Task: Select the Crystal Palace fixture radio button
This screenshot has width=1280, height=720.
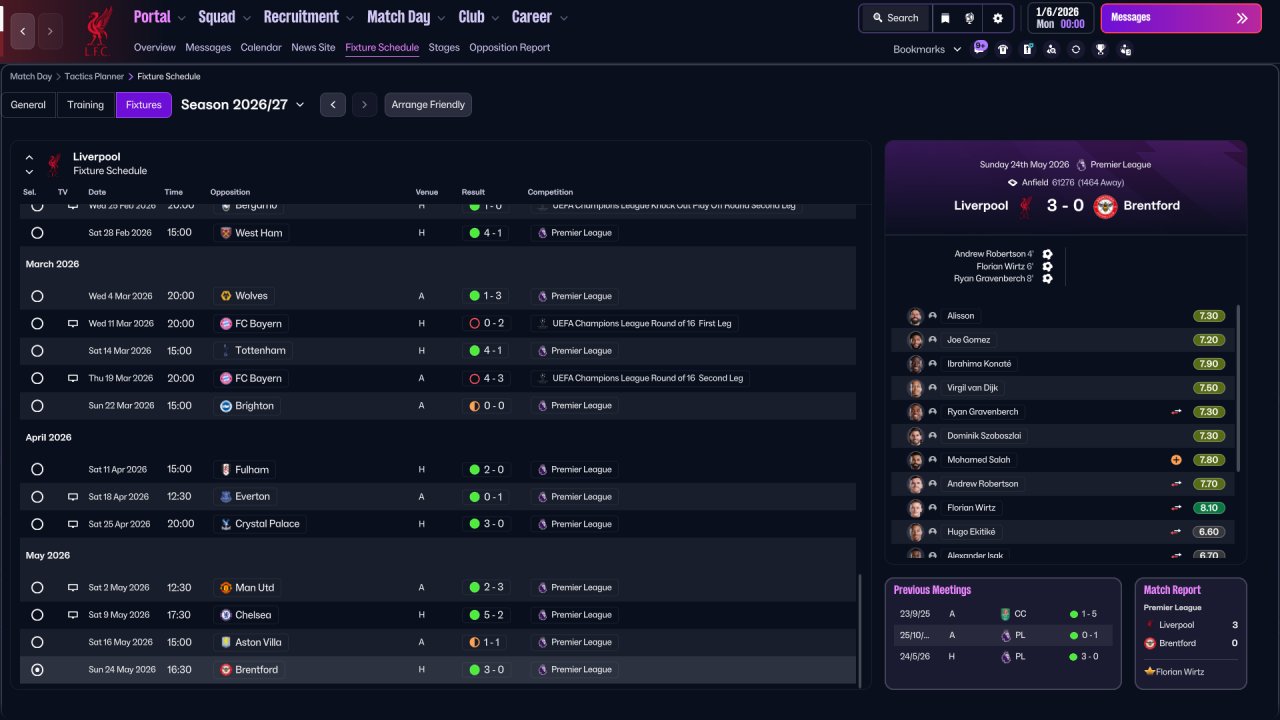Action: pyautogui.click(x=37, y=524)
